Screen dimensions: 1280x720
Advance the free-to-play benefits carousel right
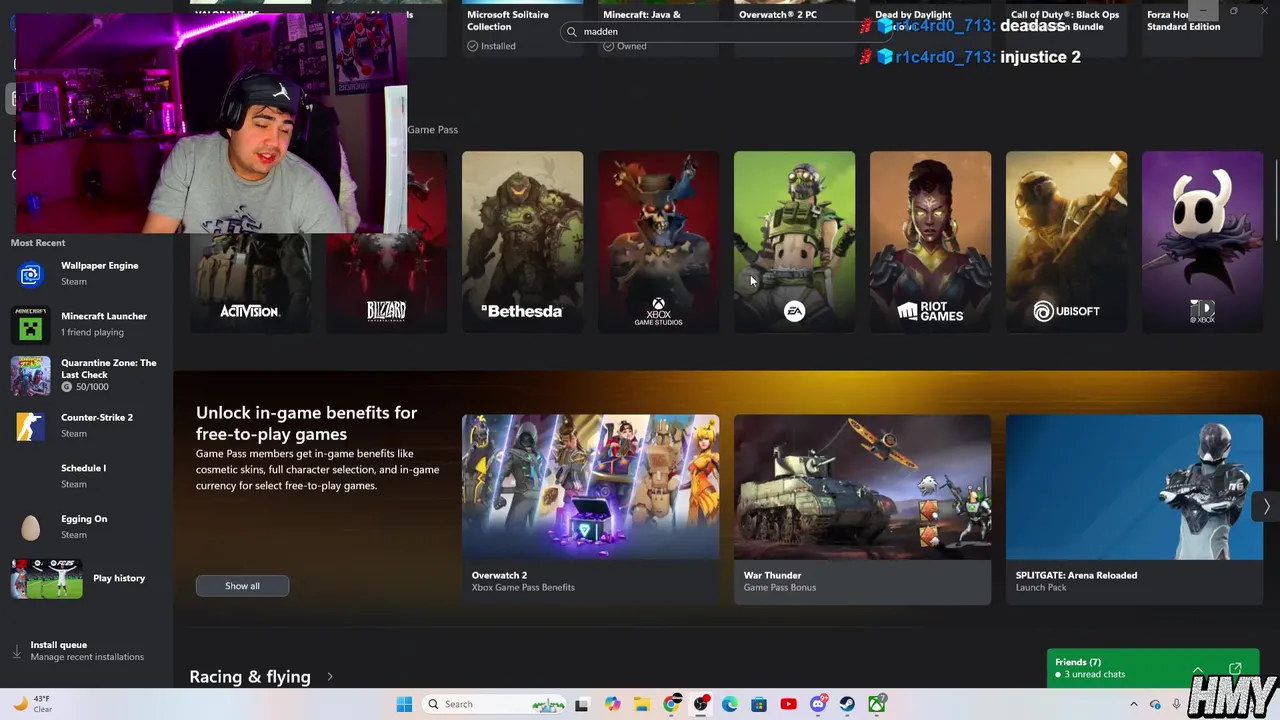point(1266,507)
